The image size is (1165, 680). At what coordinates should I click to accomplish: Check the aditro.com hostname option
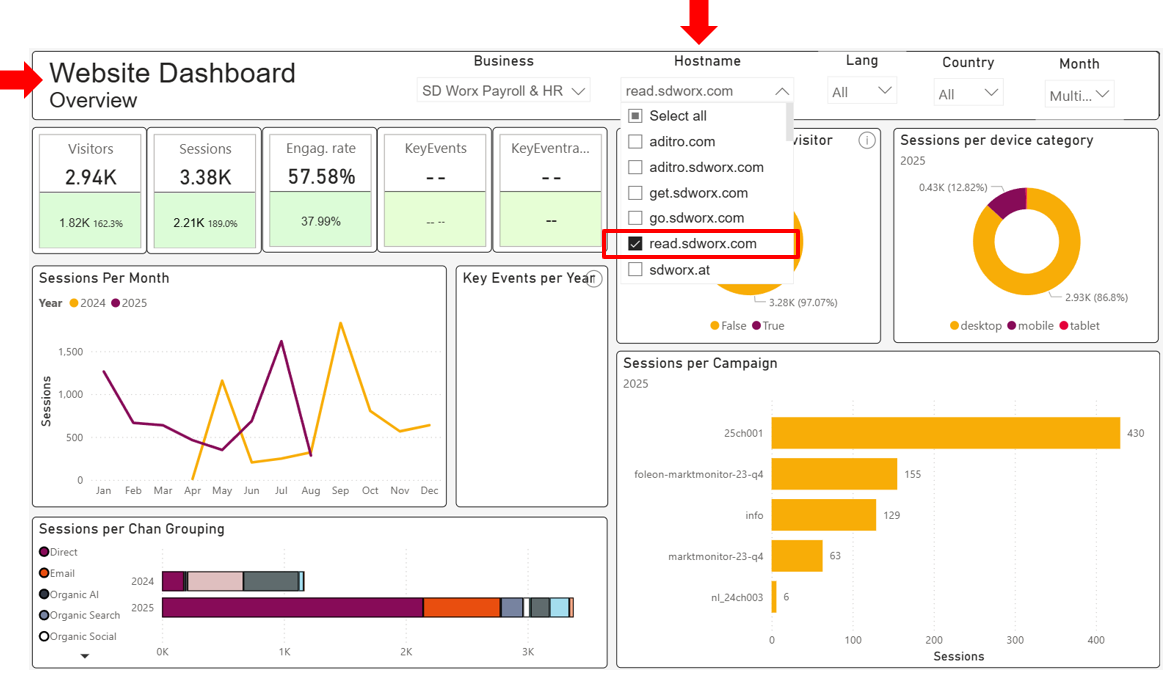point(635,141)
